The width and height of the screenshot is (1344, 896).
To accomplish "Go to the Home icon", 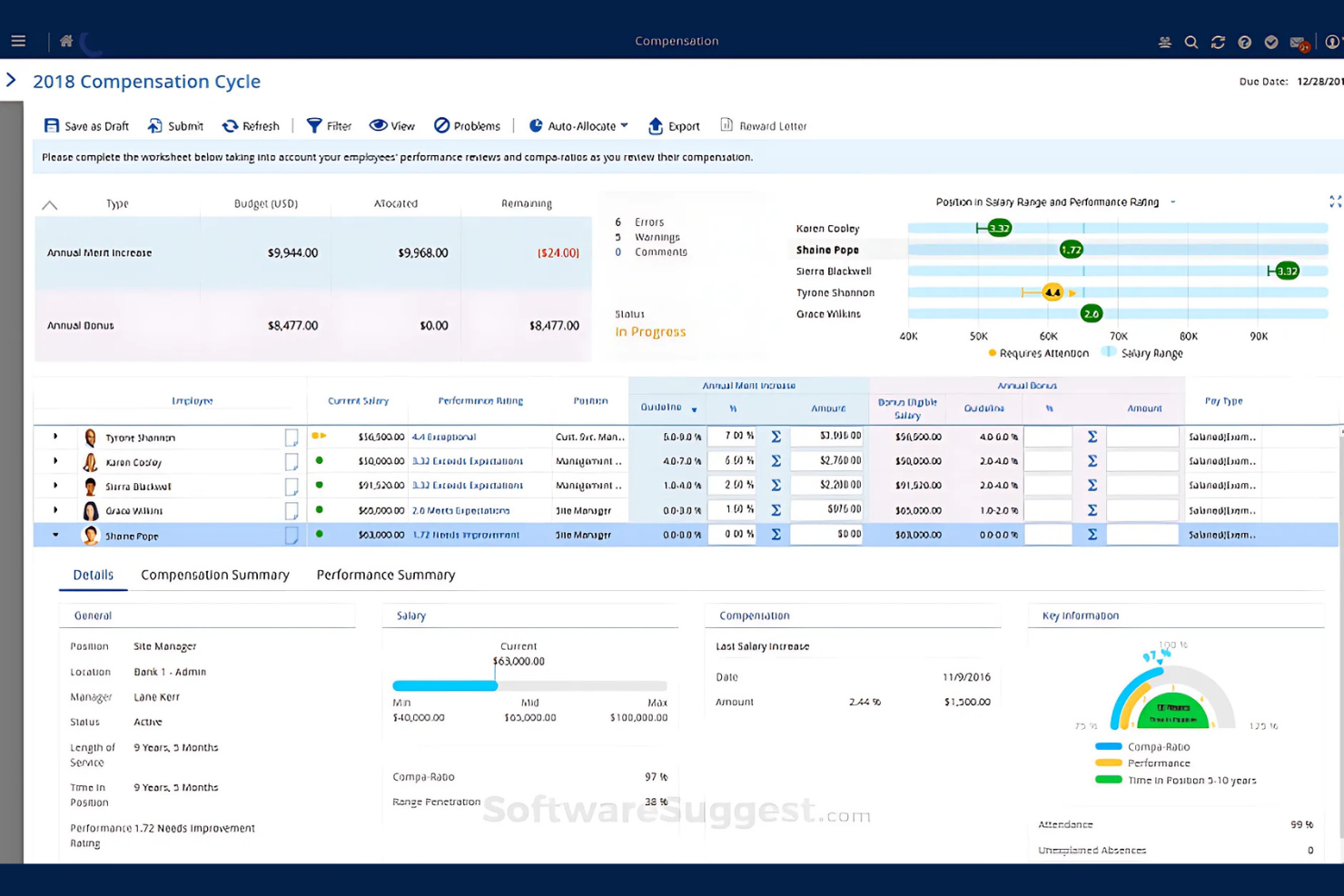I will [x=66, y=41].
